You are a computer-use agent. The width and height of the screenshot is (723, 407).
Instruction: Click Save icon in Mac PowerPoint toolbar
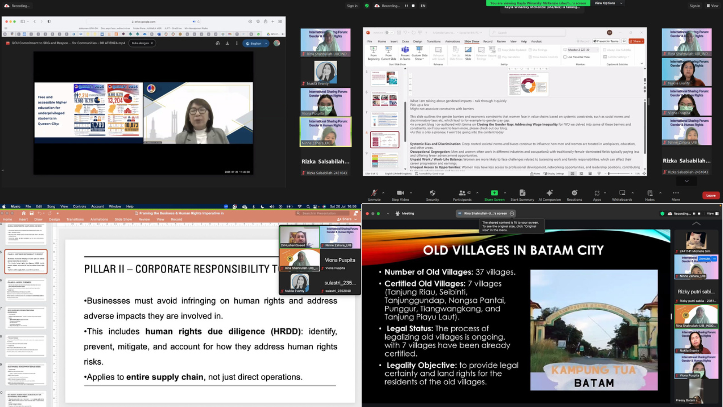(x=31, y=213)
